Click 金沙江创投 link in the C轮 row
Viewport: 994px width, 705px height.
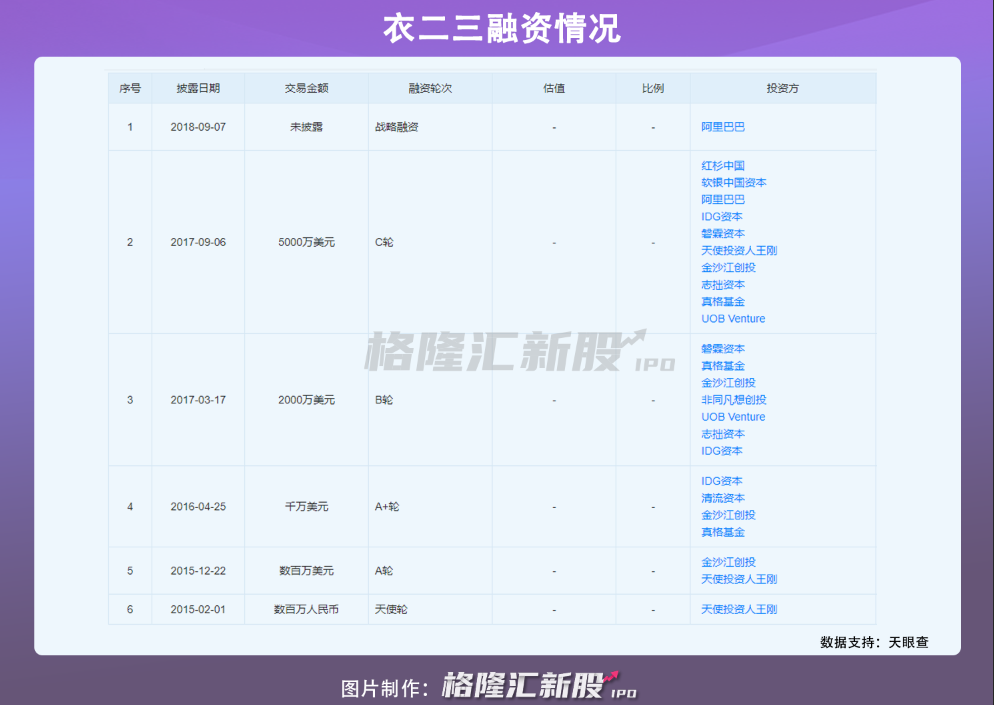coord(728,268)
